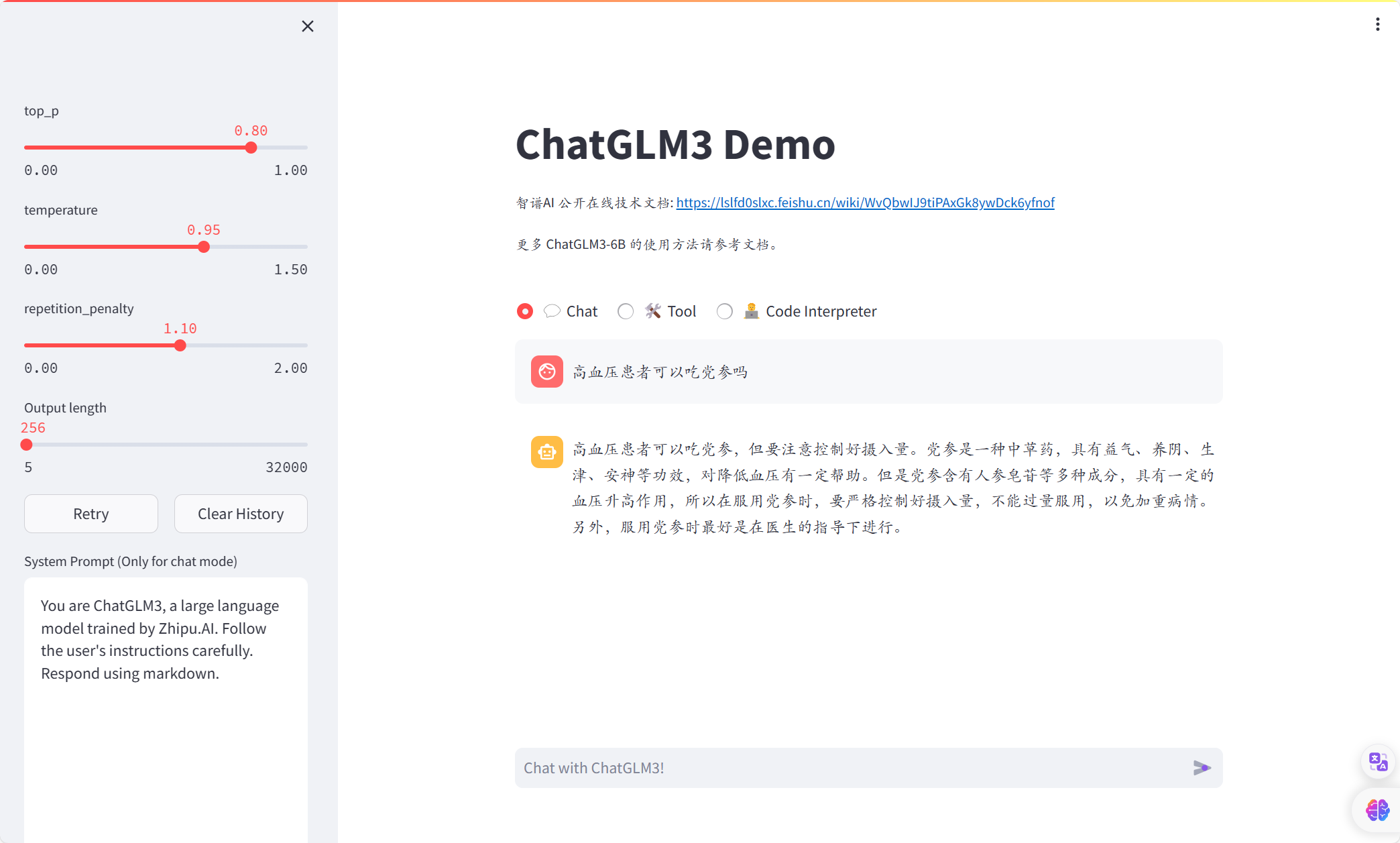The image size is (1400, 843).
Task: Click the Retry button
Action: 91,514
